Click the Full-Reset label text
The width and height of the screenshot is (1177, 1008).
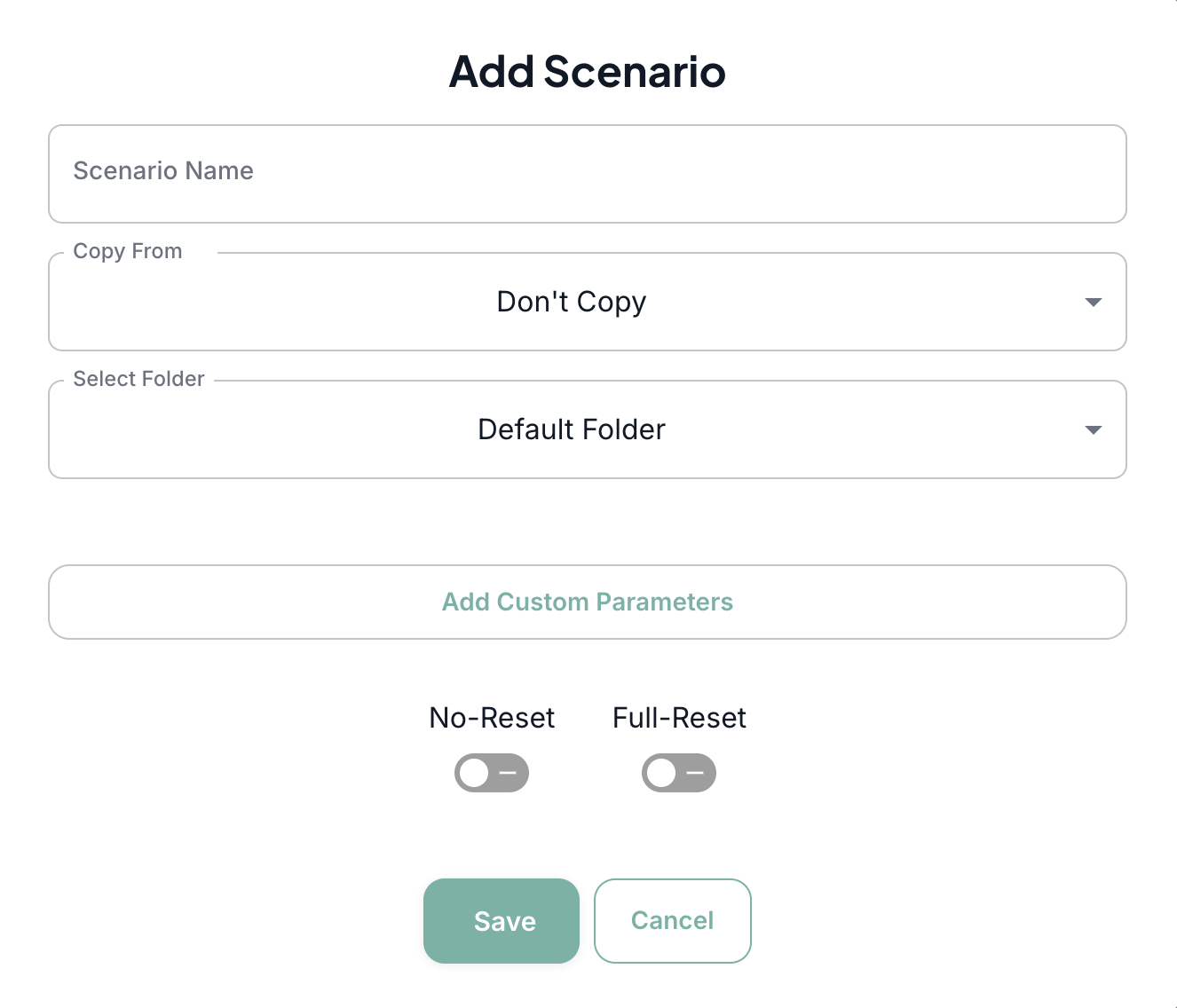click(x=679, y=718)
